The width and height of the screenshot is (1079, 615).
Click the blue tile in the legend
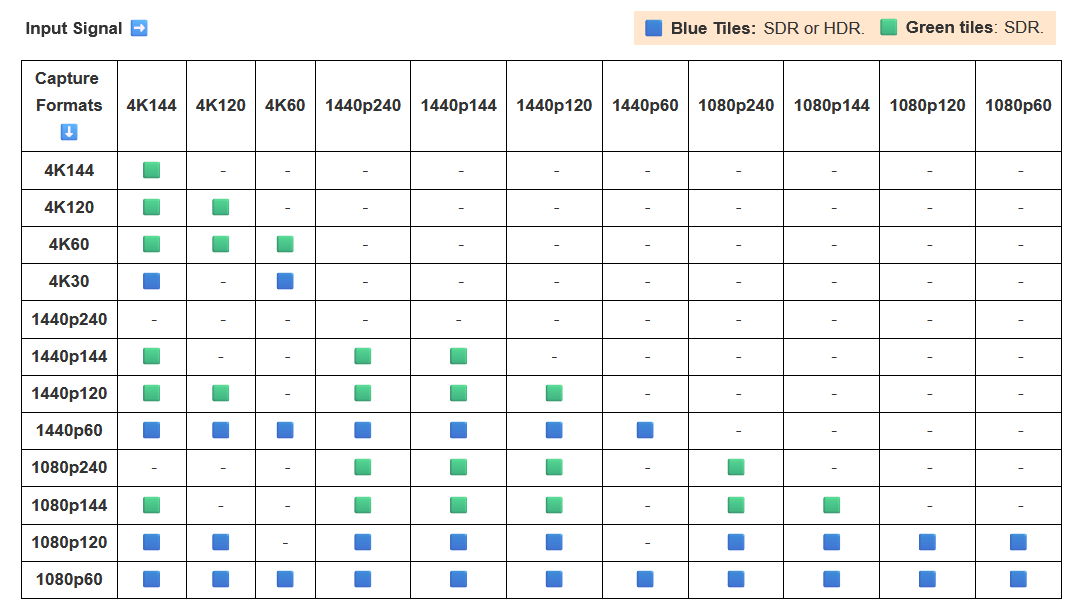(x=654, y=28)
